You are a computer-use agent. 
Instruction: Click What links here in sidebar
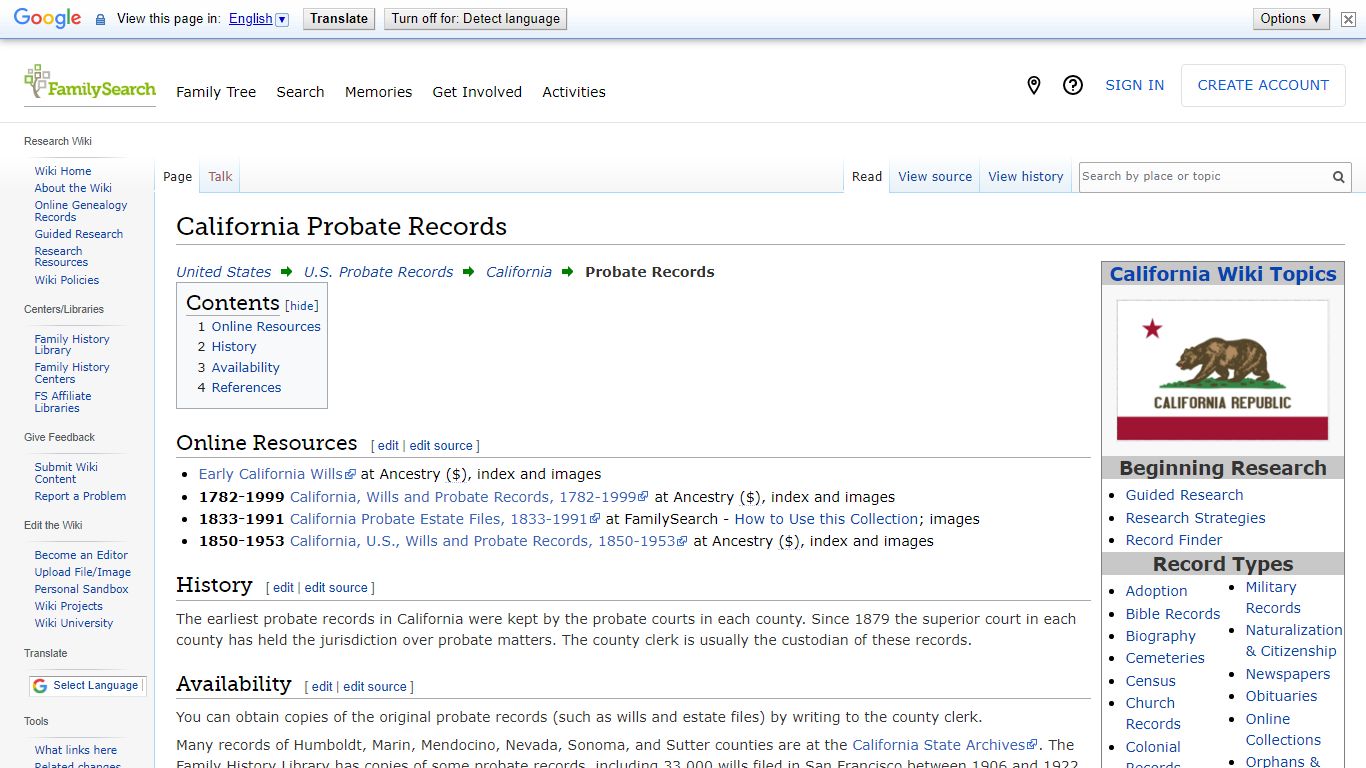coord(76,750)
